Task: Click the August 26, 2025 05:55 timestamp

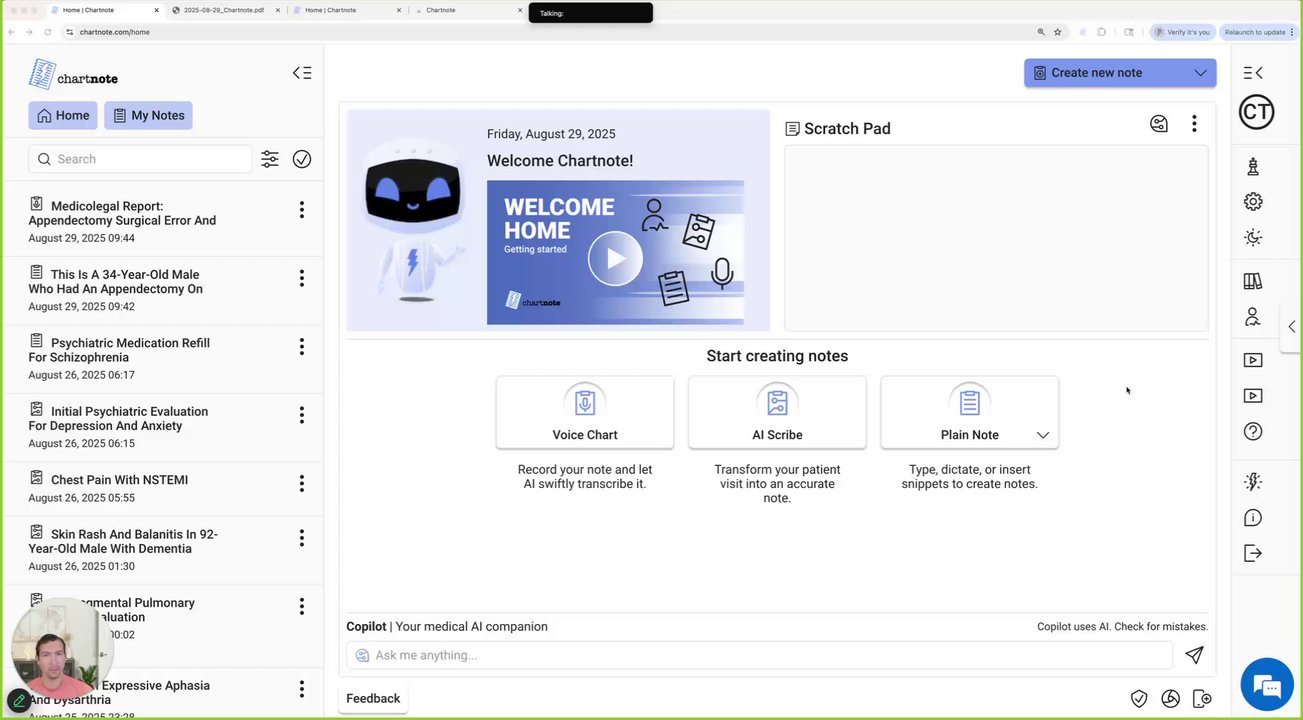Action: 81,498
